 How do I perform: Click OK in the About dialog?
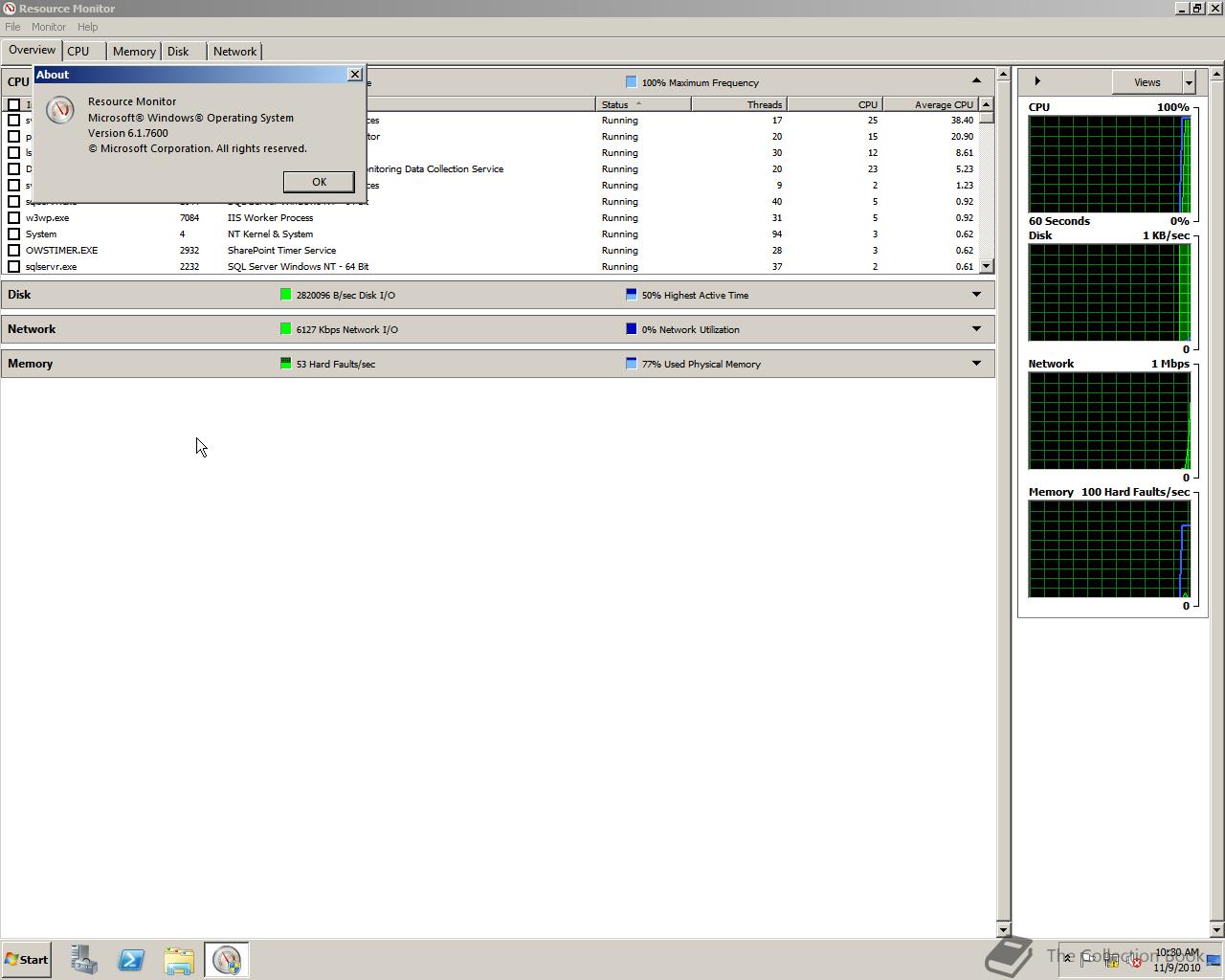click(319, 182)
